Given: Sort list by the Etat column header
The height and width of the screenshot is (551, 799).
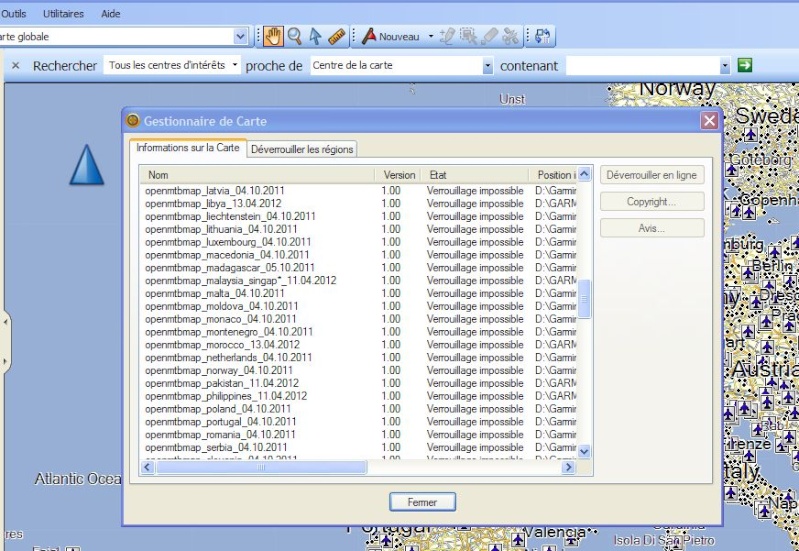Looking at the screenshot, I should pos(474,175).
